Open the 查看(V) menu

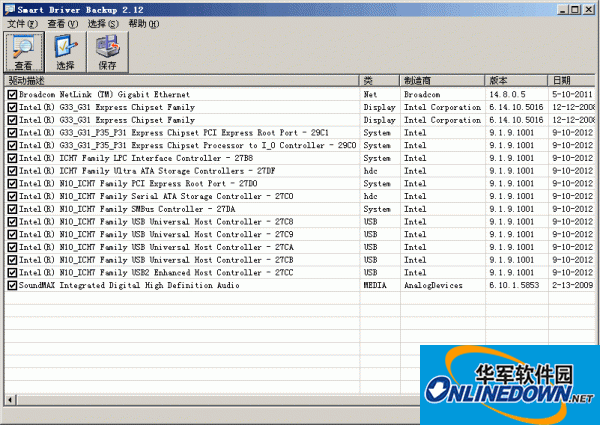click(x=63, y=24)
